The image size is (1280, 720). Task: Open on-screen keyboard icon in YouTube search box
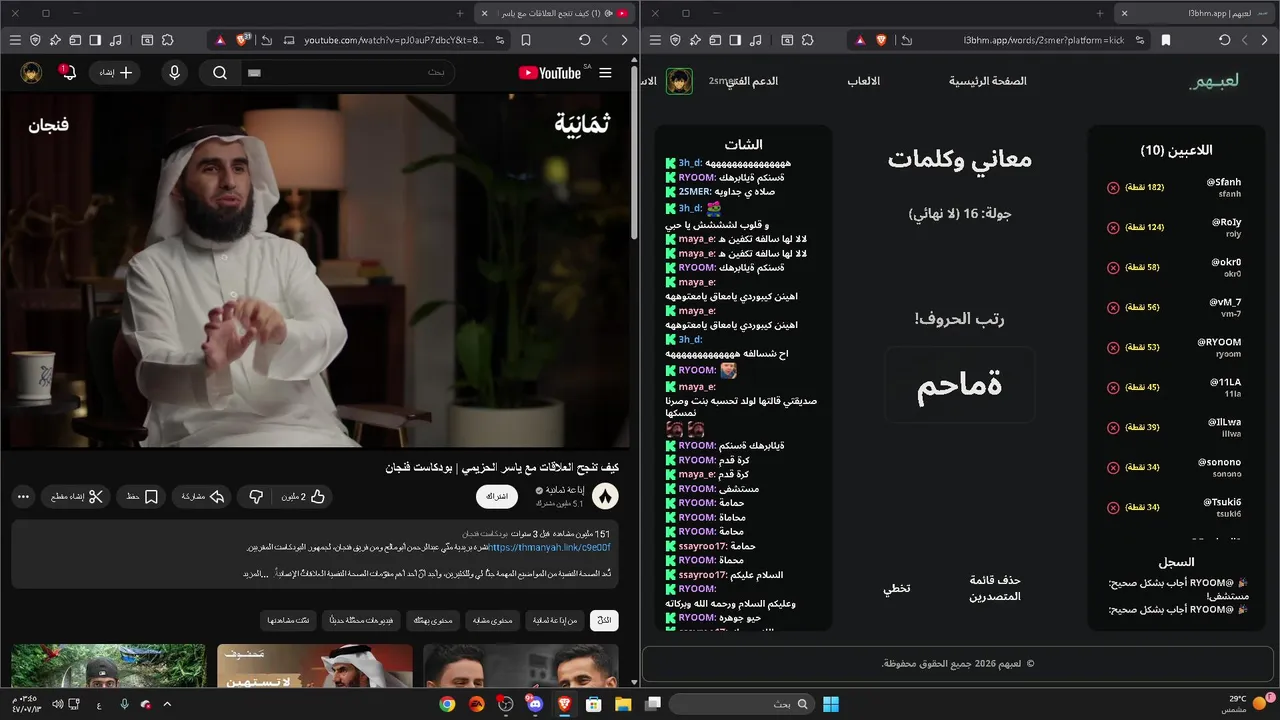click(x=254, y=73)
